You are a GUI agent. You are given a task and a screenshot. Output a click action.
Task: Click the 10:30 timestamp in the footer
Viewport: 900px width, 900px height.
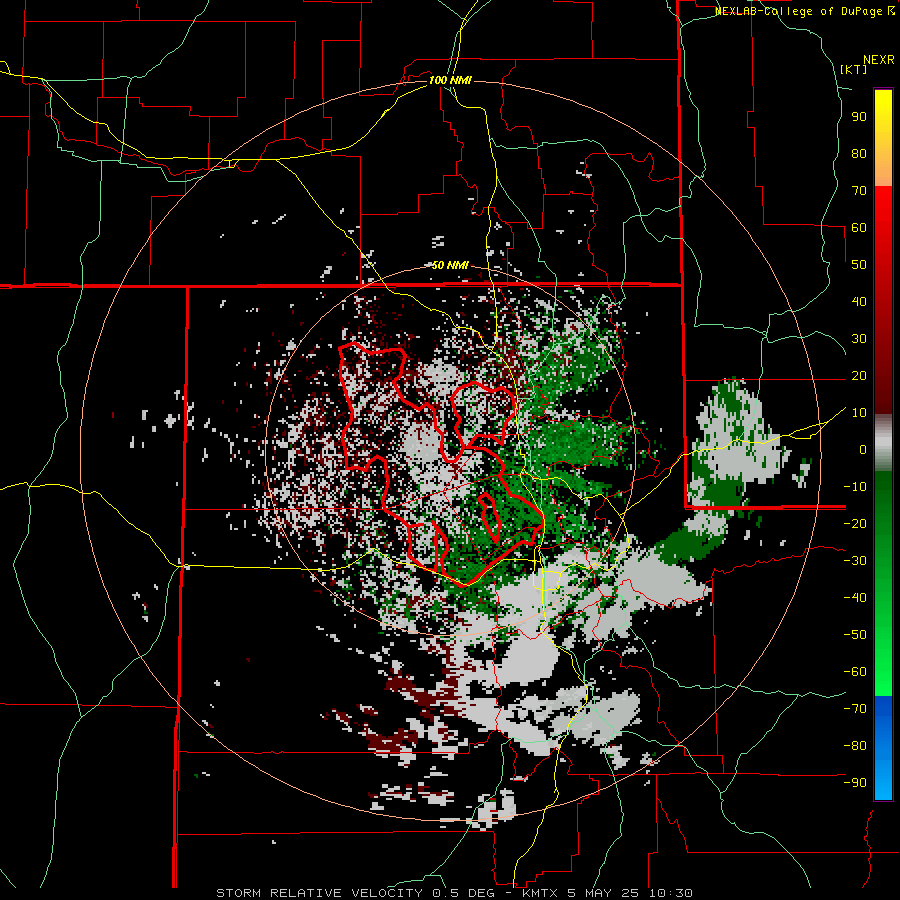[x=671, y=893]
